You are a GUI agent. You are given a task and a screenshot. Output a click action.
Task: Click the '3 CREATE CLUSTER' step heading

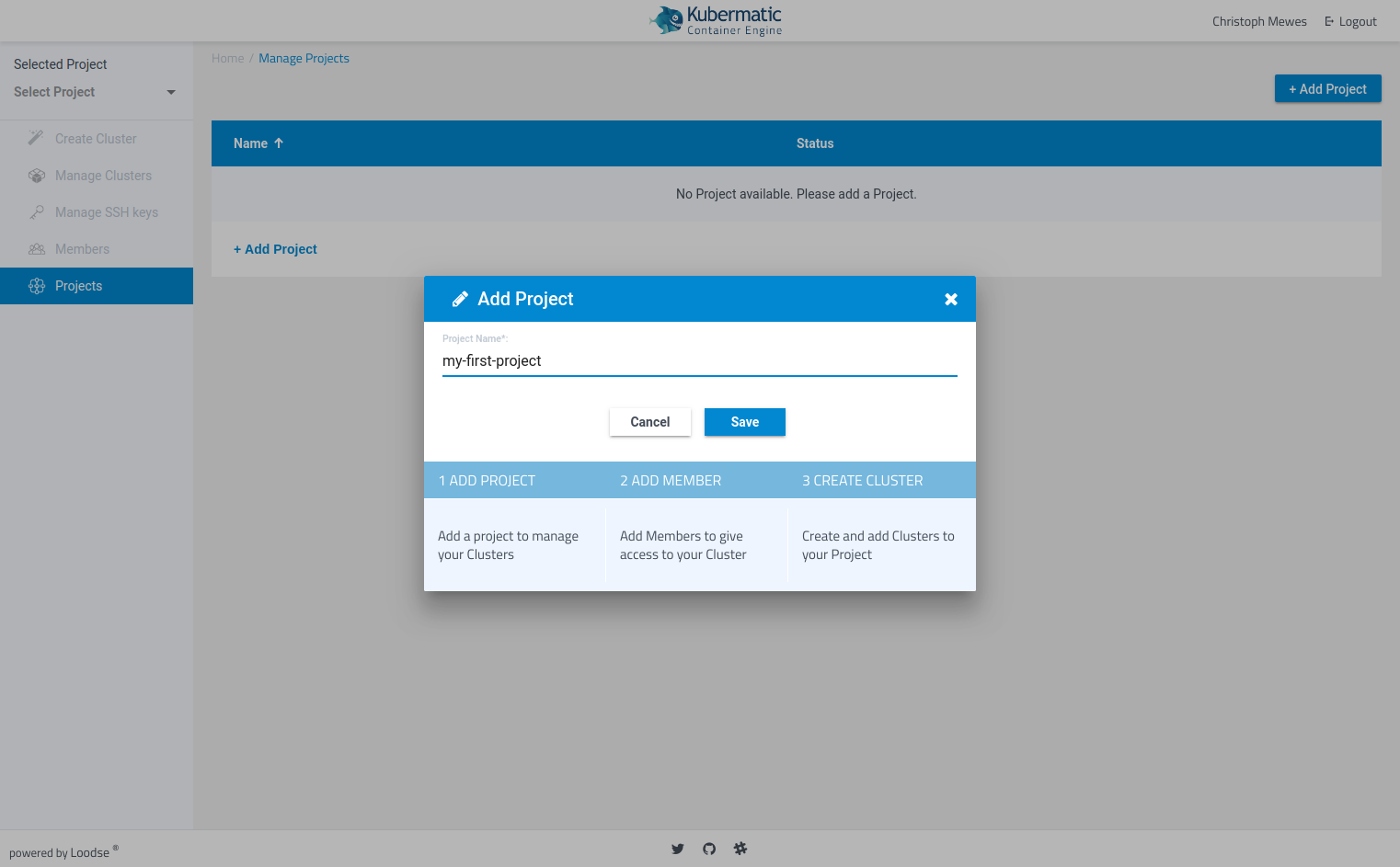tap(862, 481)
